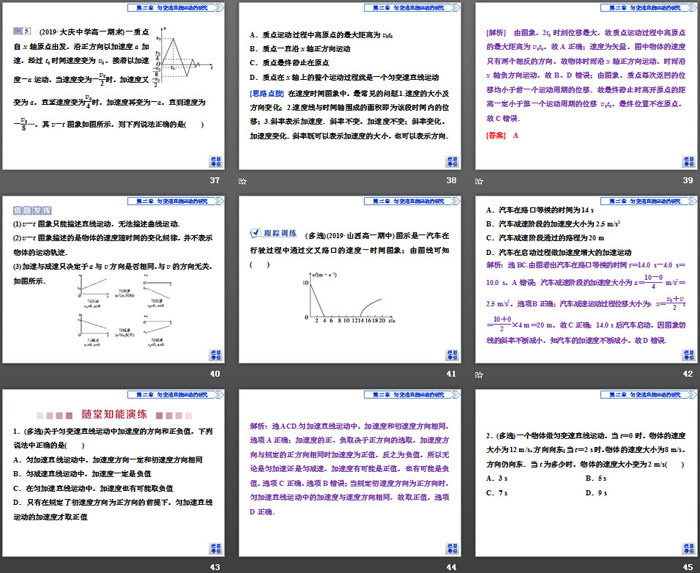Screen dimensions: 700x573
Task: Click the checkmark icon beside 跟踪训练 on slide 41
Action: pos(257,235)
